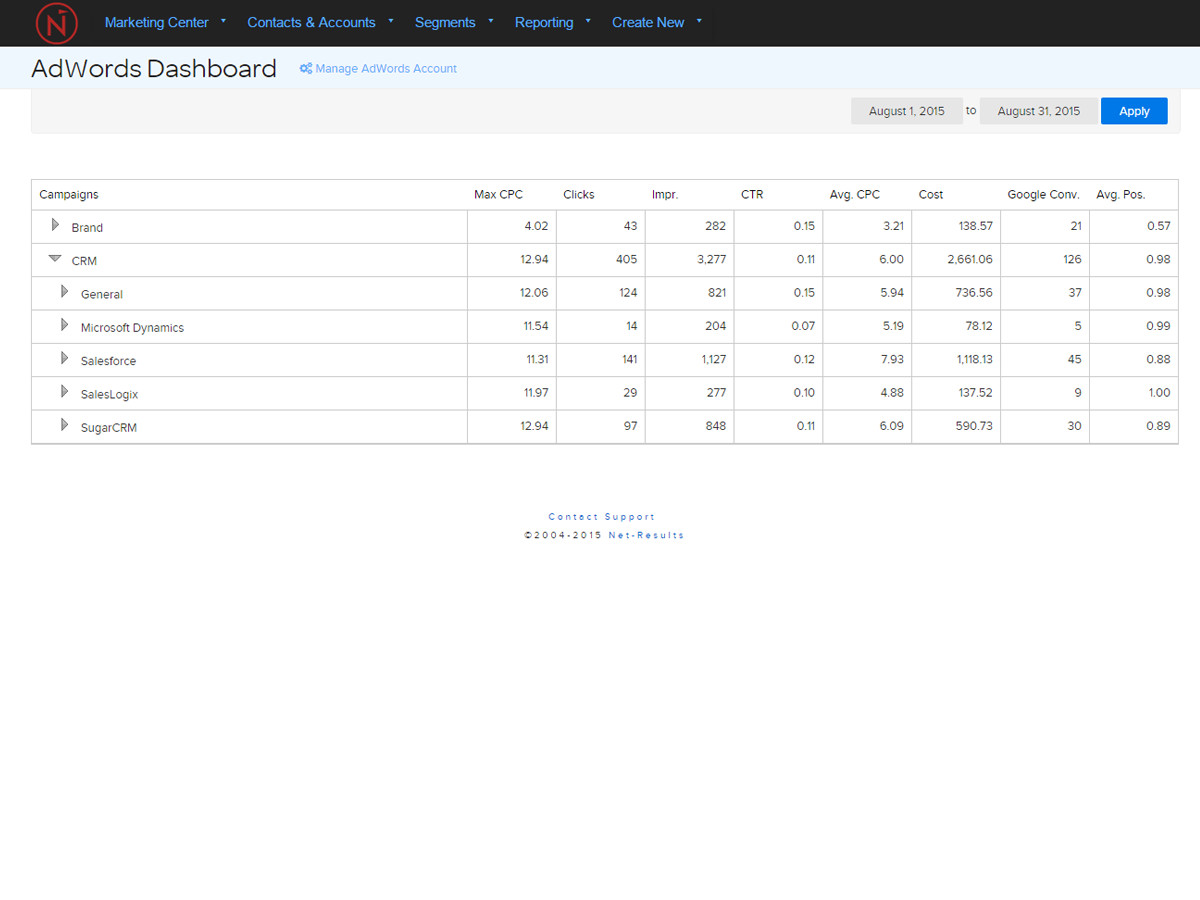Image resolution: width=1200 pixels, height=900 pixels.
Task: Click the SugarCRM cost value 590.73
Action: click(973, 426)
